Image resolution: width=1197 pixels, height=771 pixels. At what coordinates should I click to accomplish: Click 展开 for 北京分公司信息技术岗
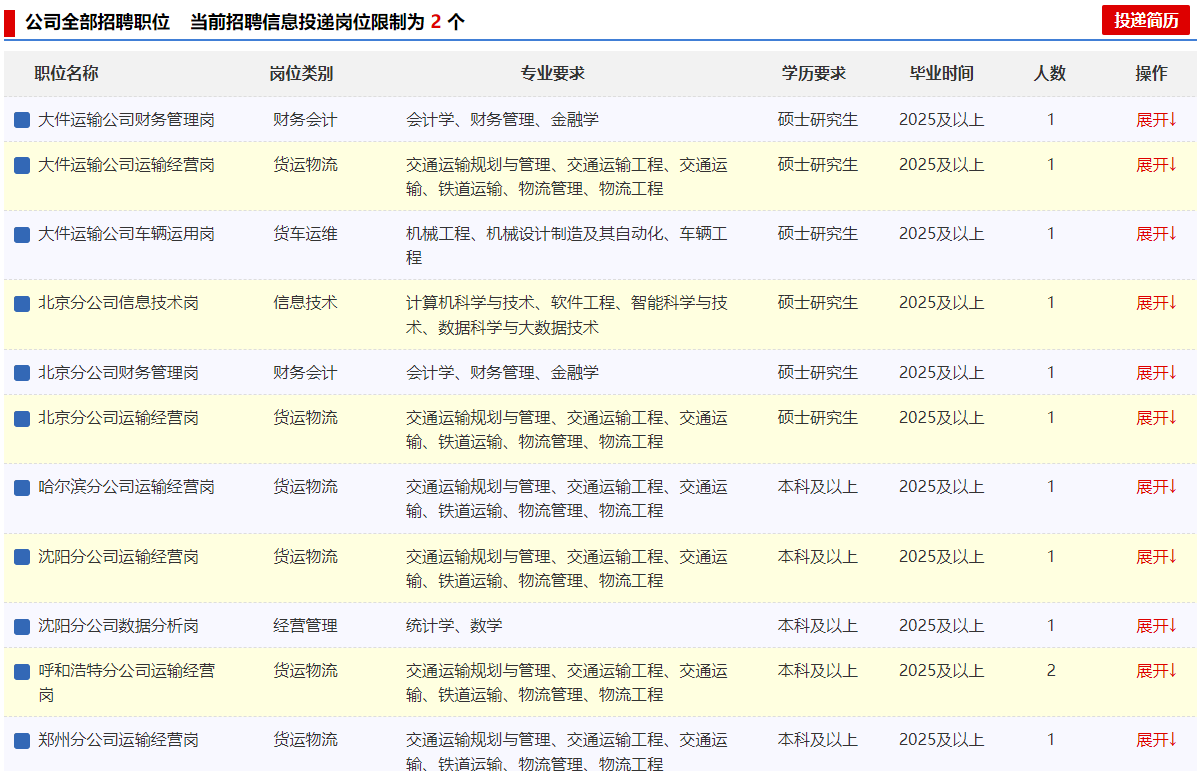coord(1156,303)
